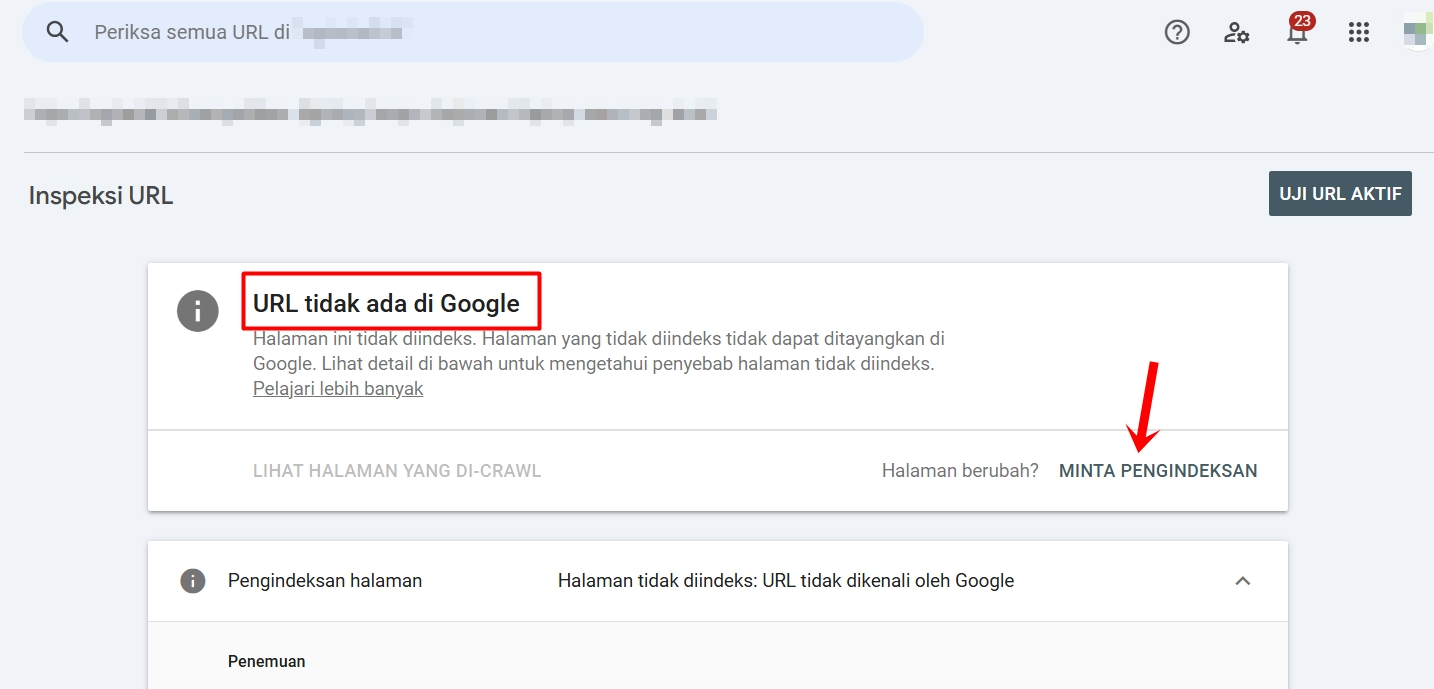This screenshot has width=1434, height=689.
Task: Open notifications bell with 23 badge
Action: [1298, 30]
